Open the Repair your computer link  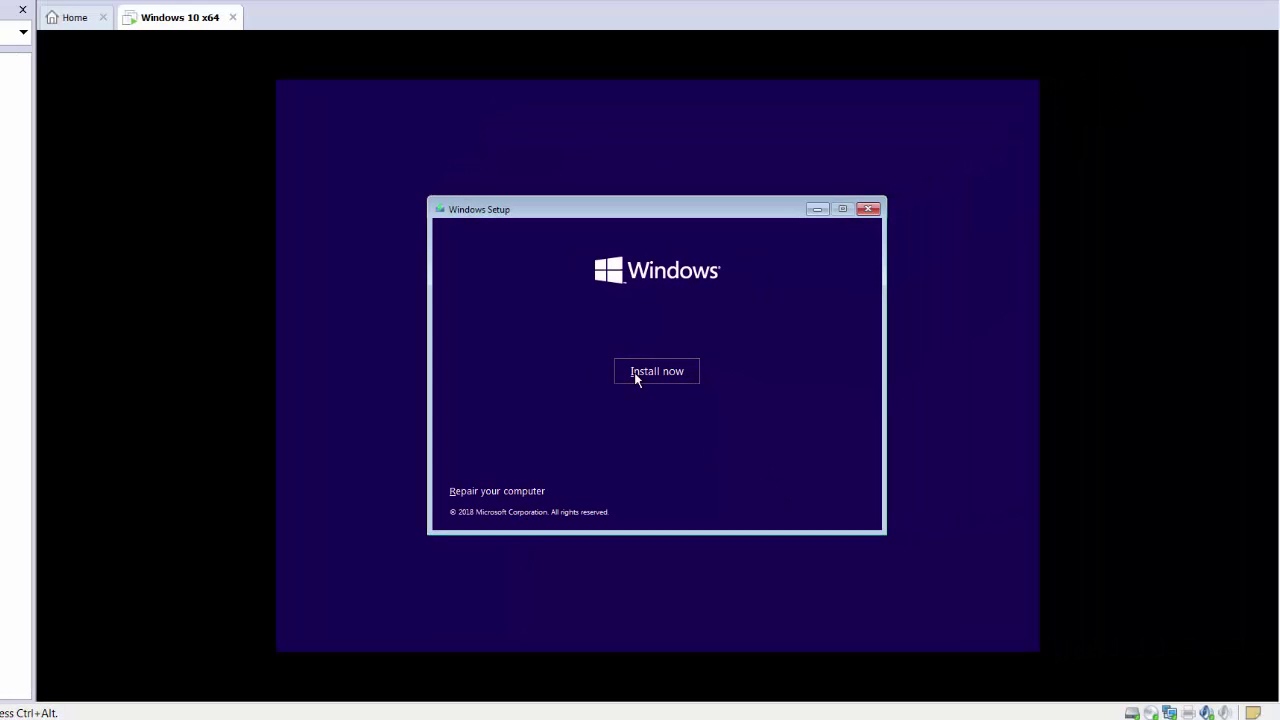tap(497, 491)
